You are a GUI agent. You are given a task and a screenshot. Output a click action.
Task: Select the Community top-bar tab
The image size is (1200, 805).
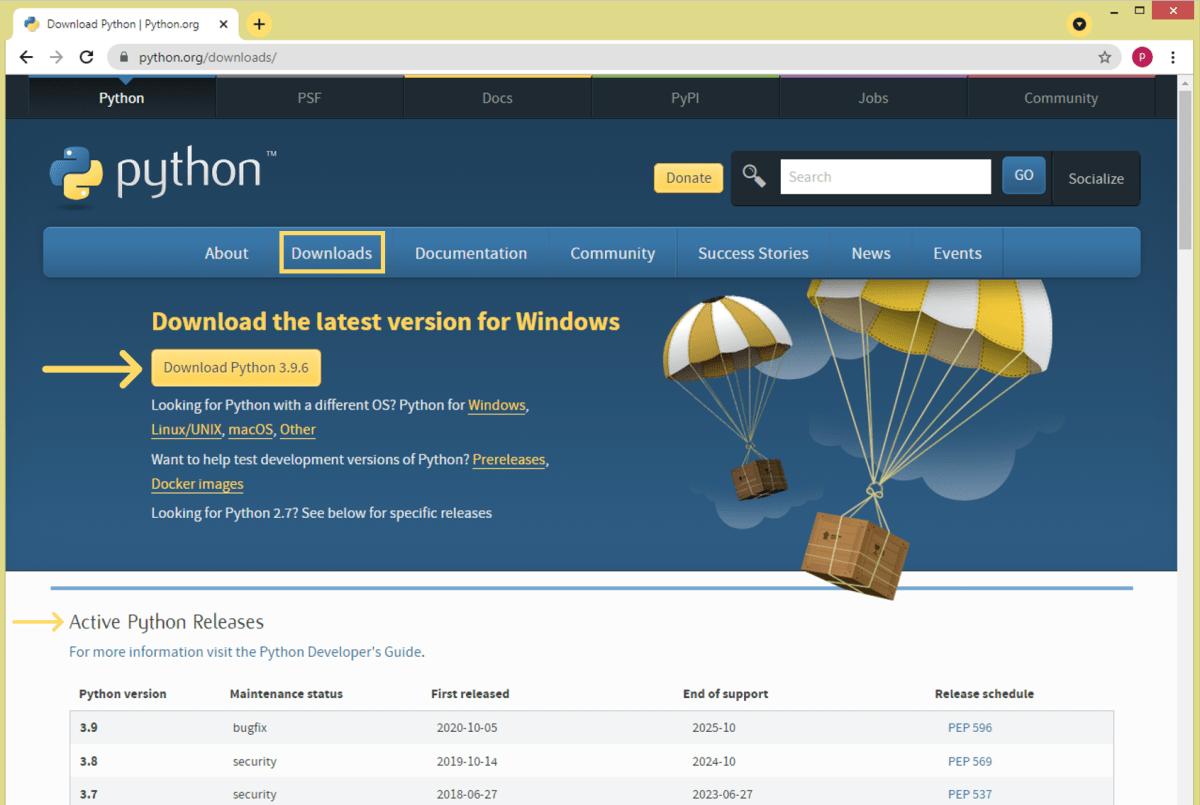coord(1061,98)
